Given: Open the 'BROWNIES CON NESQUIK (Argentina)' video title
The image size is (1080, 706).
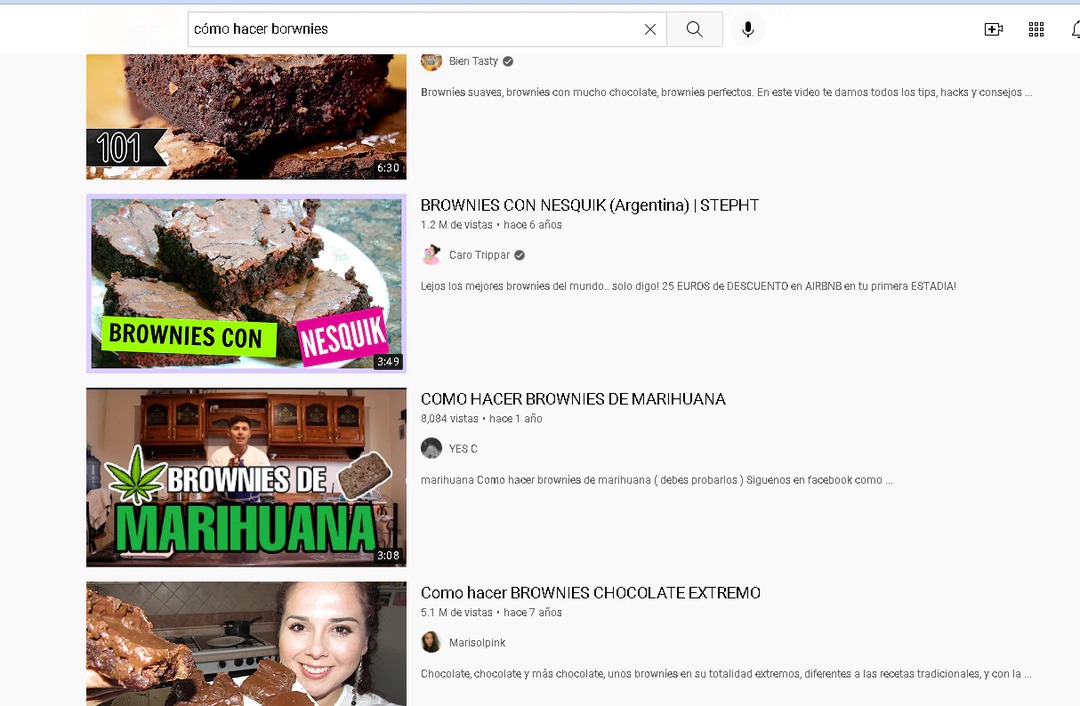Looking at the screenshot, I should [589, 205].
